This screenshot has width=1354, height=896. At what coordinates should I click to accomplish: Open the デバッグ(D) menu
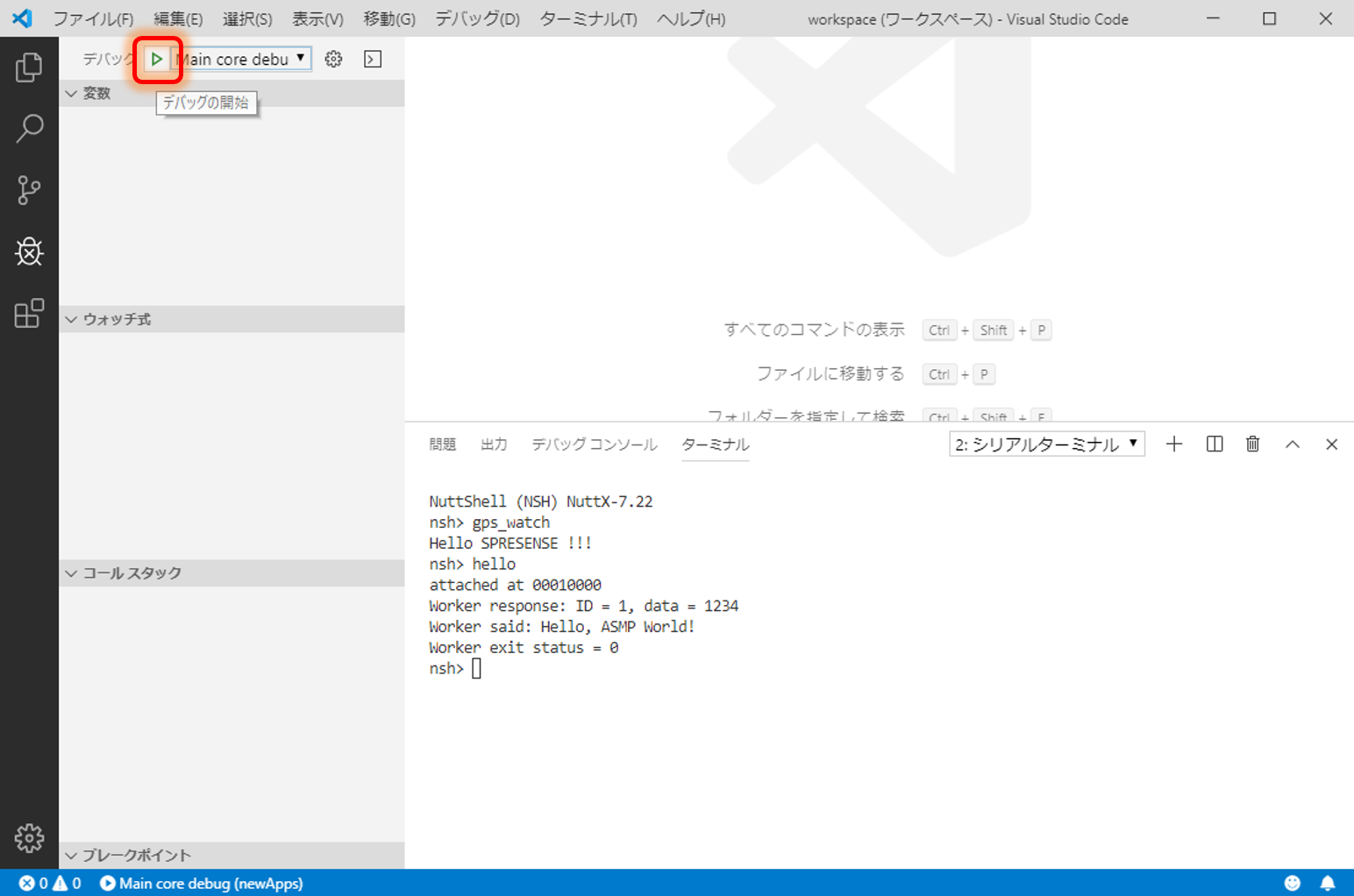click(x=477, y=19)
